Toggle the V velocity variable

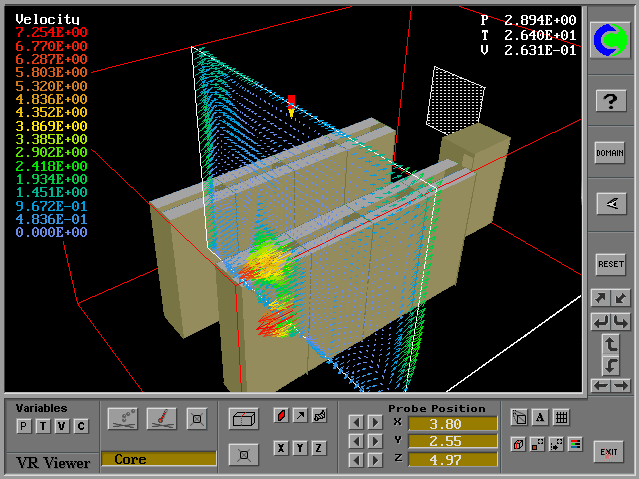61,427
